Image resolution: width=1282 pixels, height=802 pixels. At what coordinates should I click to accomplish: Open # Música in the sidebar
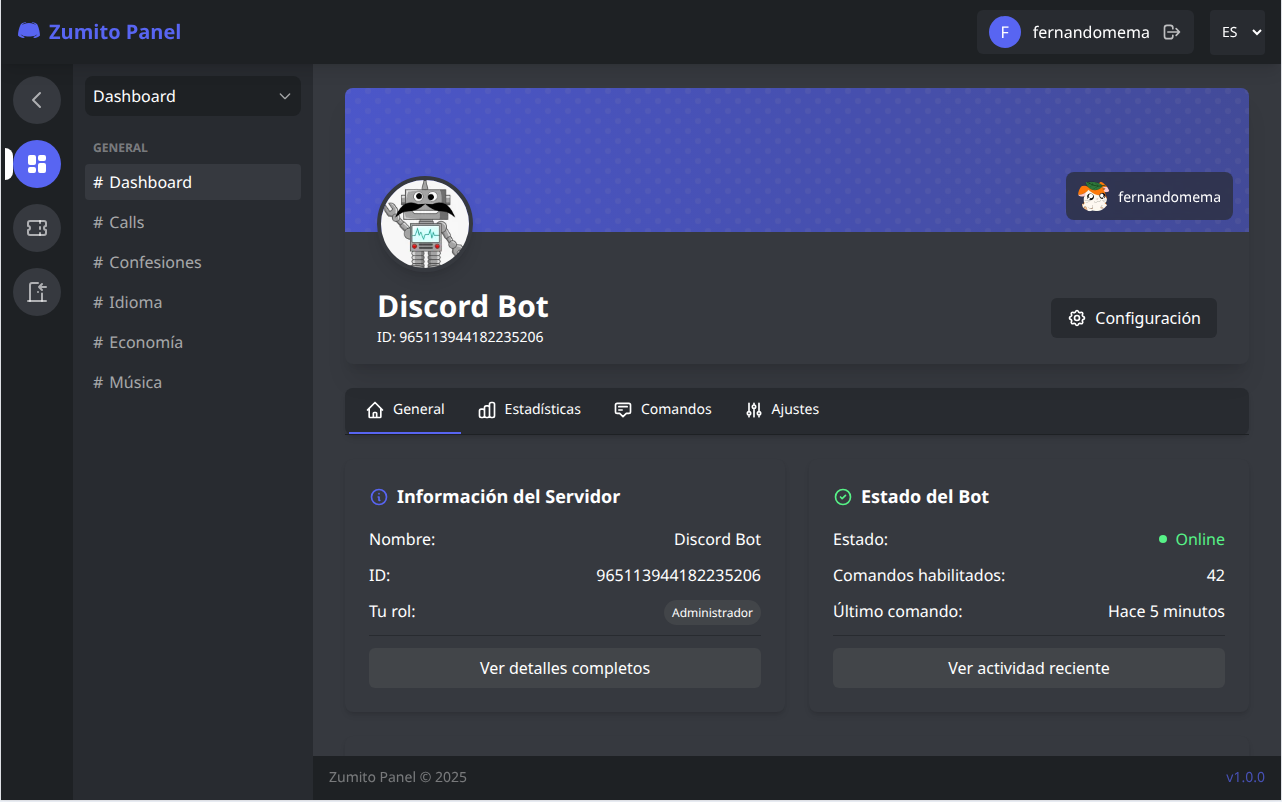coord(193,382)
